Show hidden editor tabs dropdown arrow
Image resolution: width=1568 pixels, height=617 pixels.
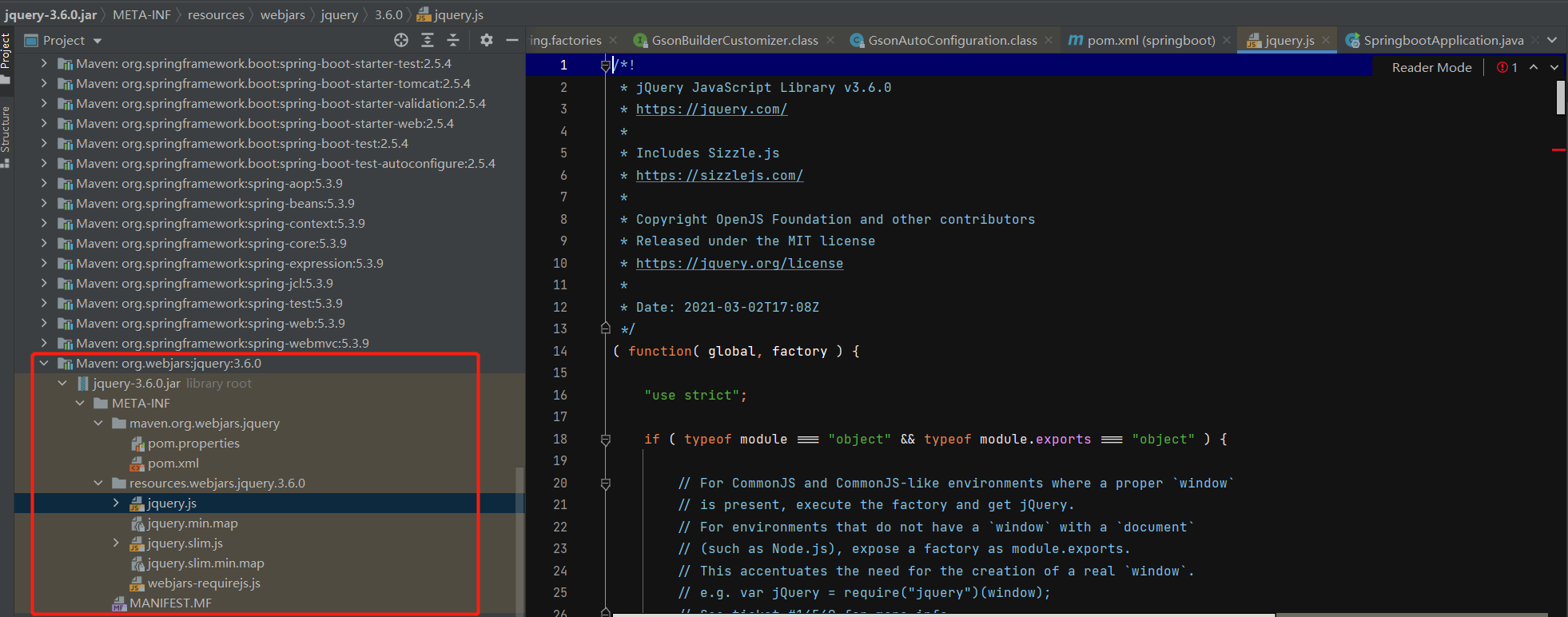(1552, 40)
